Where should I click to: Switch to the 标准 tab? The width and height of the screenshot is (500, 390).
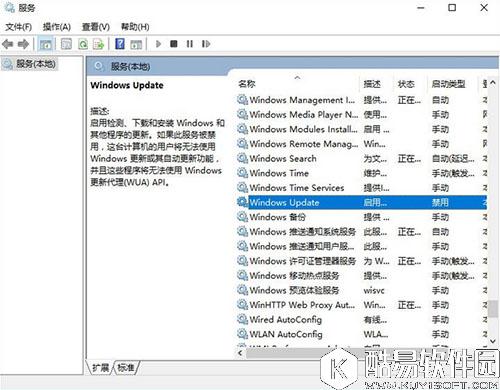point(126,368)
